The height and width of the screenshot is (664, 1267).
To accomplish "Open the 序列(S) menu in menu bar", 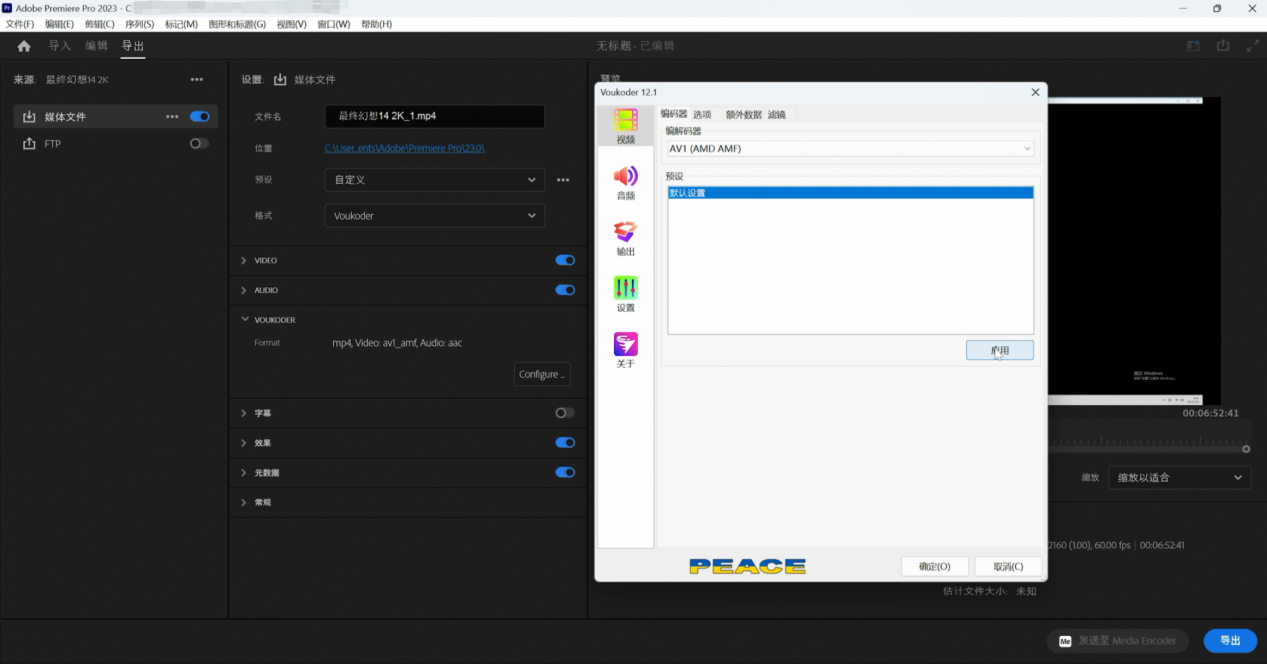I will pyautogui.click(x=139, y=24).
